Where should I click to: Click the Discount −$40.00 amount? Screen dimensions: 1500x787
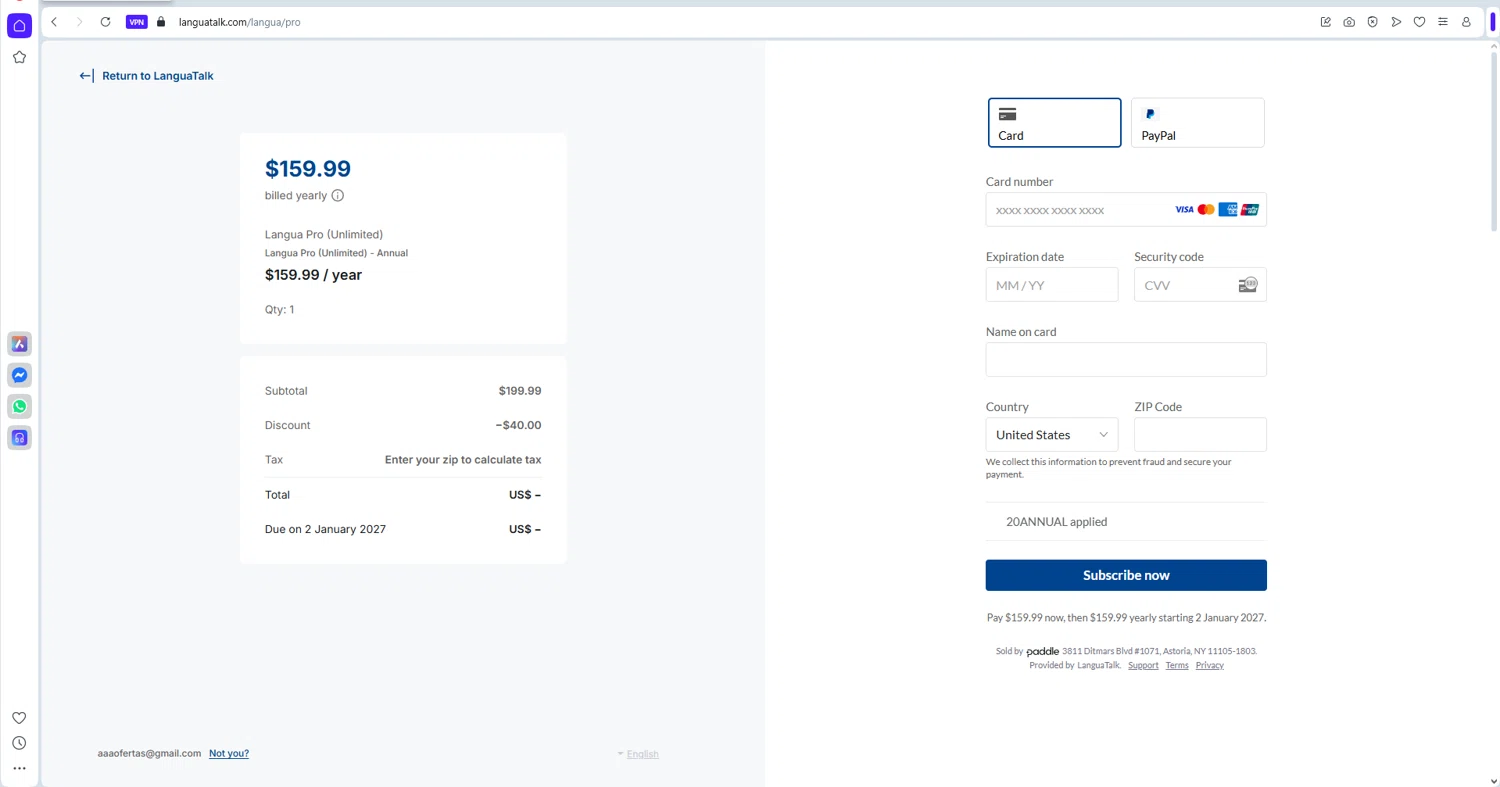tap(518, 425)
